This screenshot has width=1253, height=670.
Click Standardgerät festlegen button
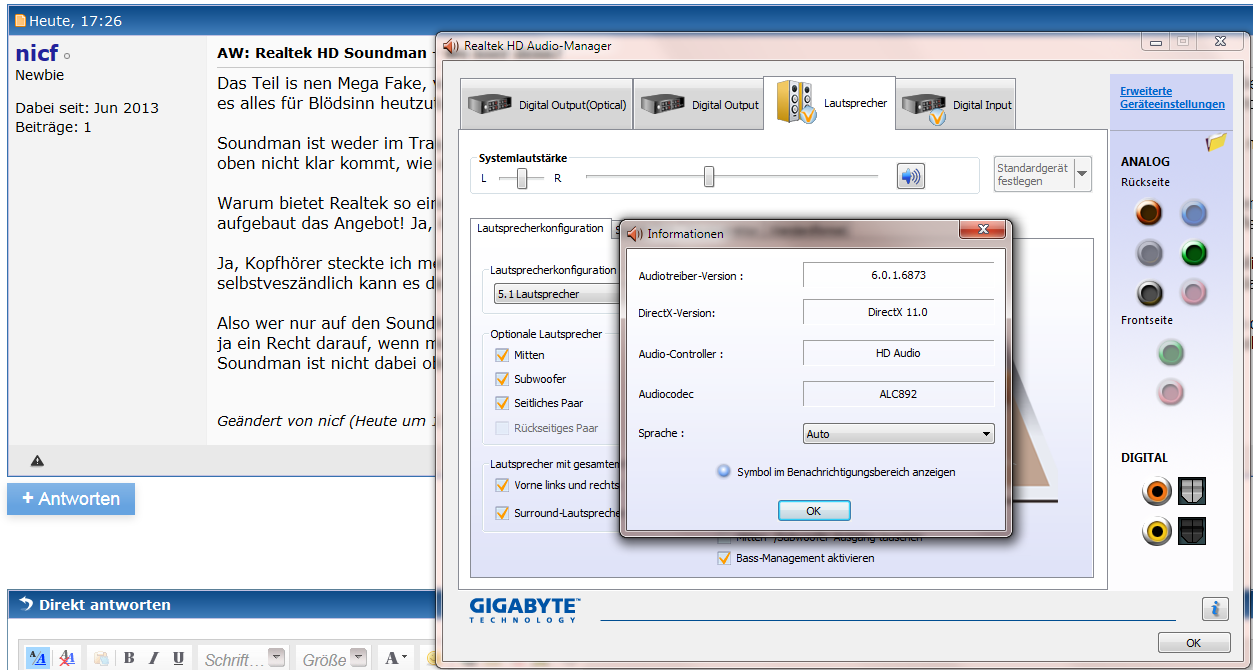click(1034, 174)
